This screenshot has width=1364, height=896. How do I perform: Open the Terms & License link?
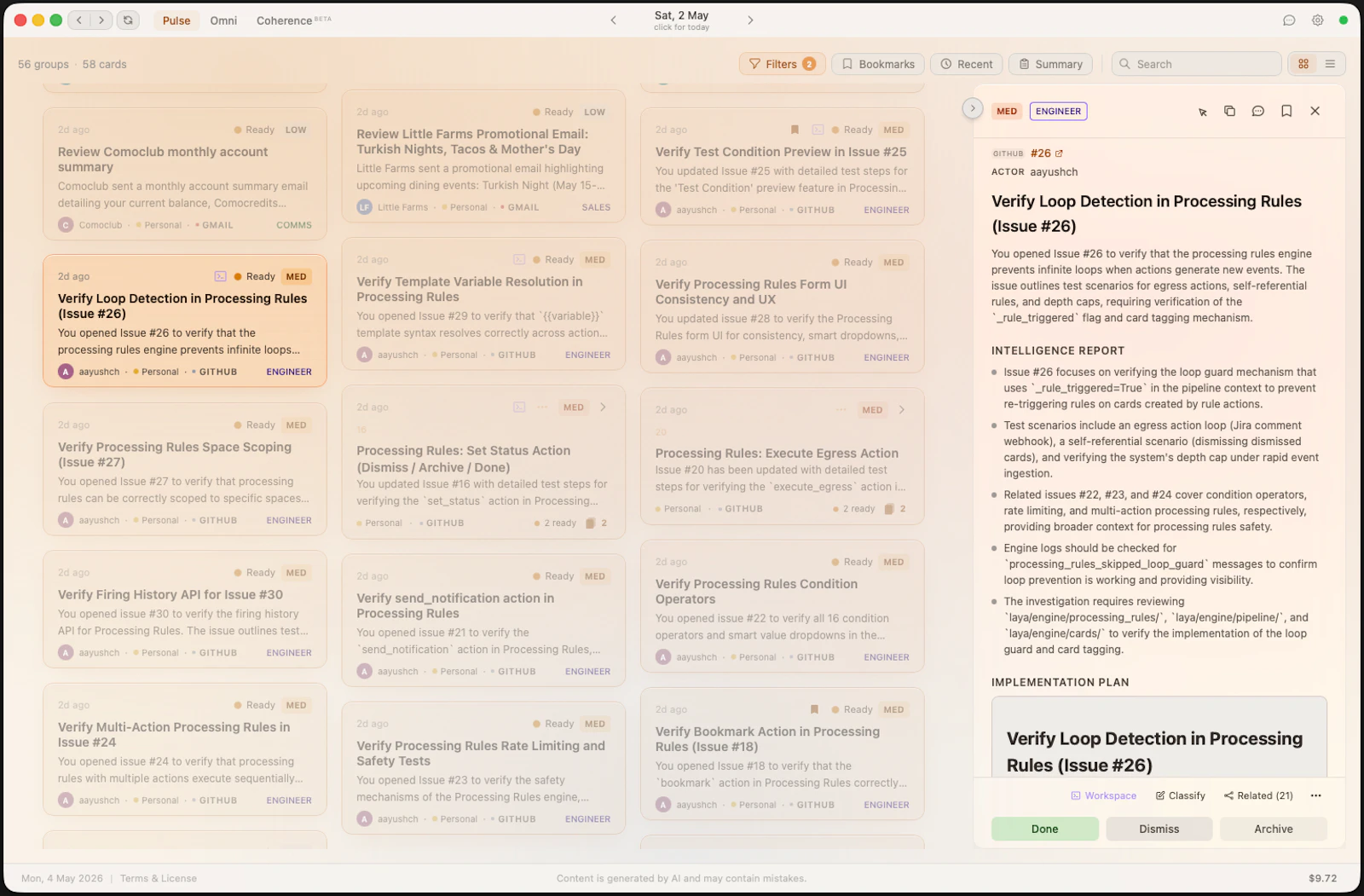point(159,878)
